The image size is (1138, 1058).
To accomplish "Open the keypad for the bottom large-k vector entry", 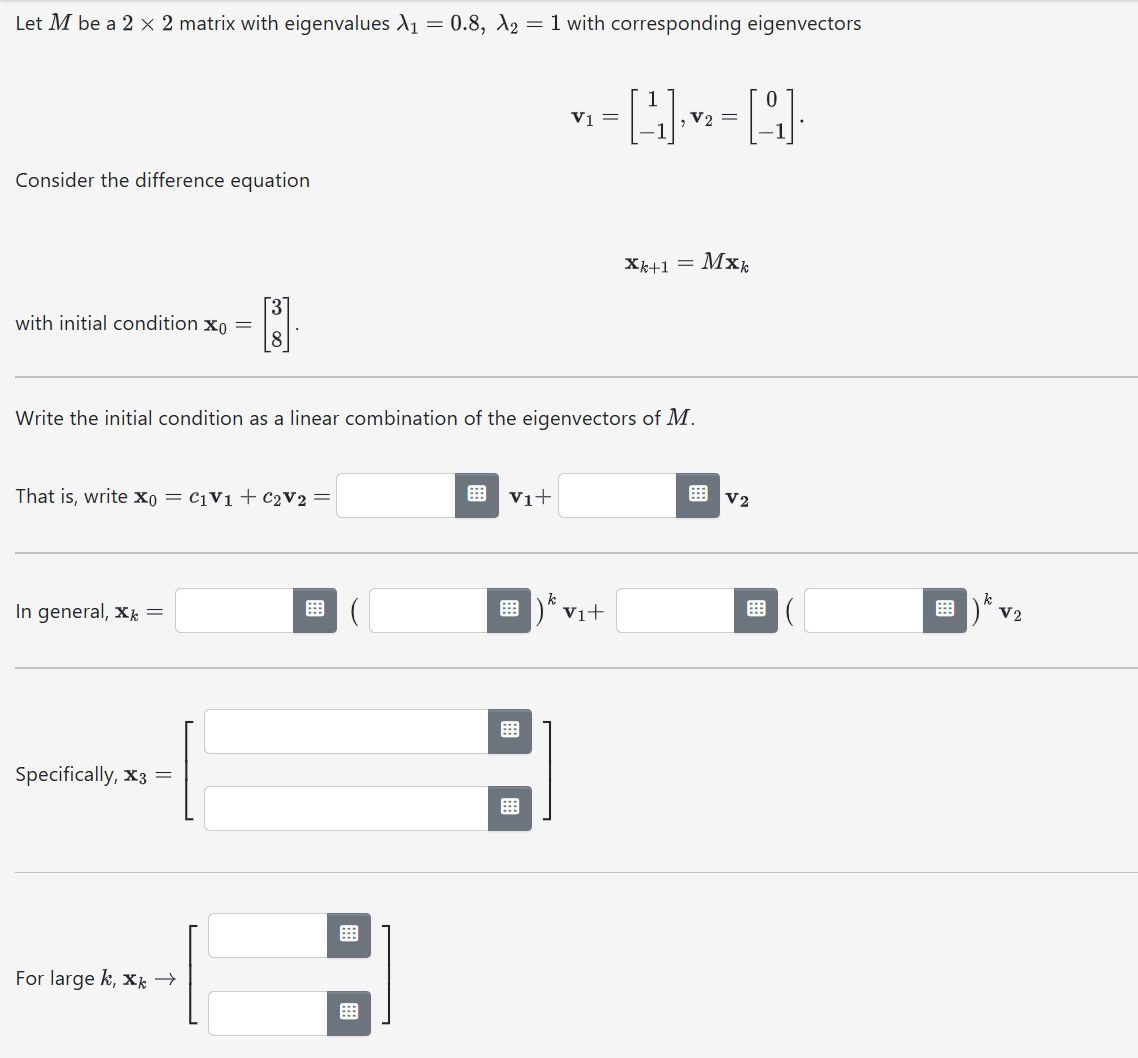I will (348, 1012).
